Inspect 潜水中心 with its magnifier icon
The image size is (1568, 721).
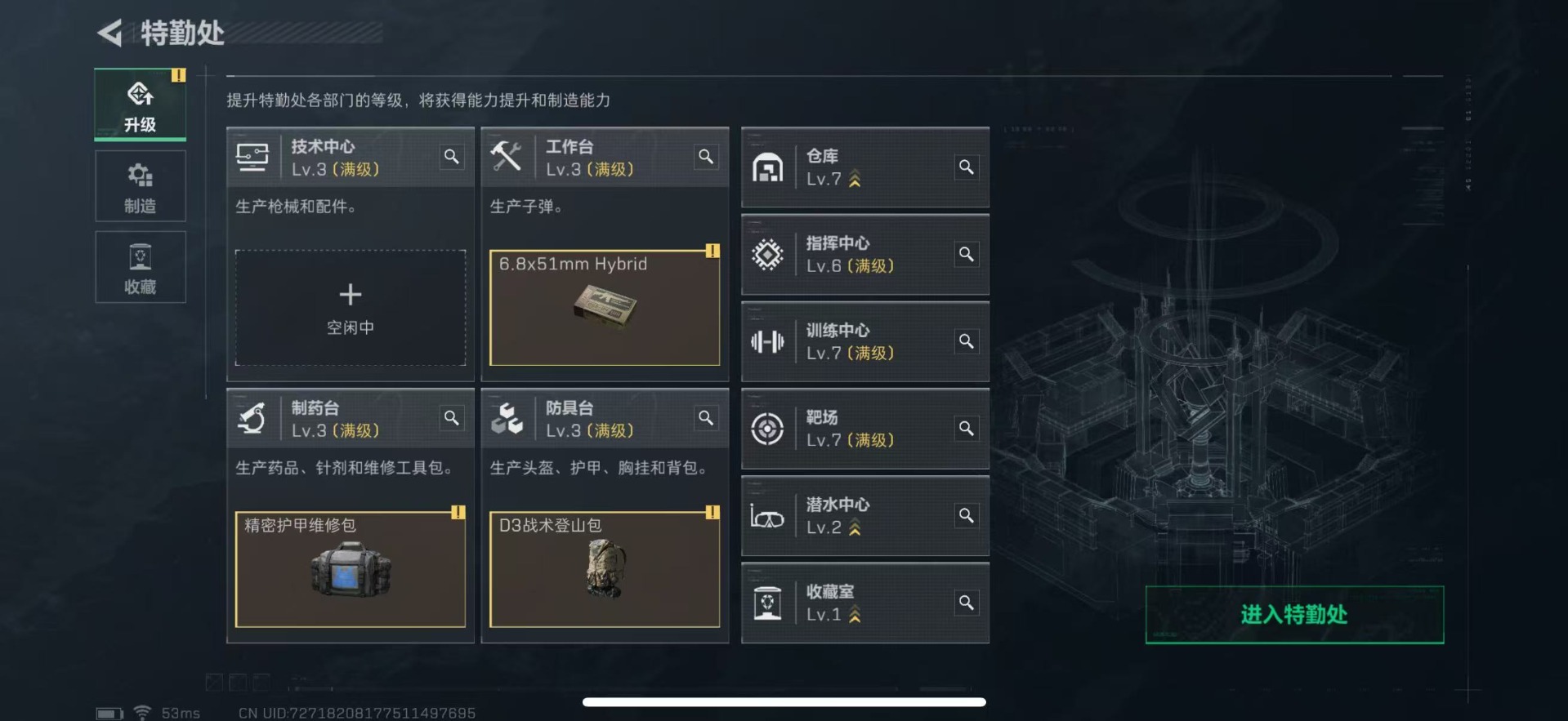(x=966, y=516)
